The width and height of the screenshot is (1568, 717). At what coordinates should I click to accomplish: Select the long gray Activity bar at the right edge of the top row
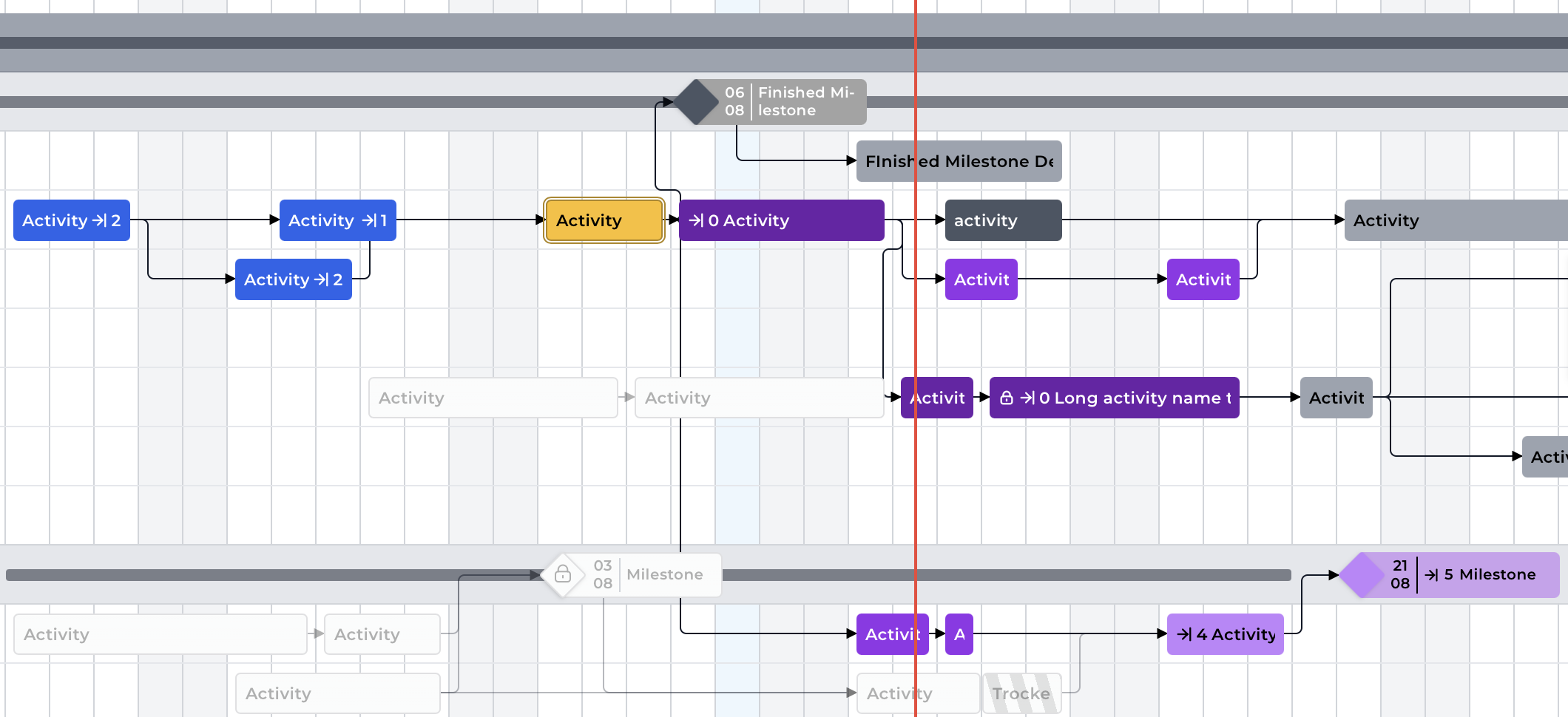[x=1456, y=220]
